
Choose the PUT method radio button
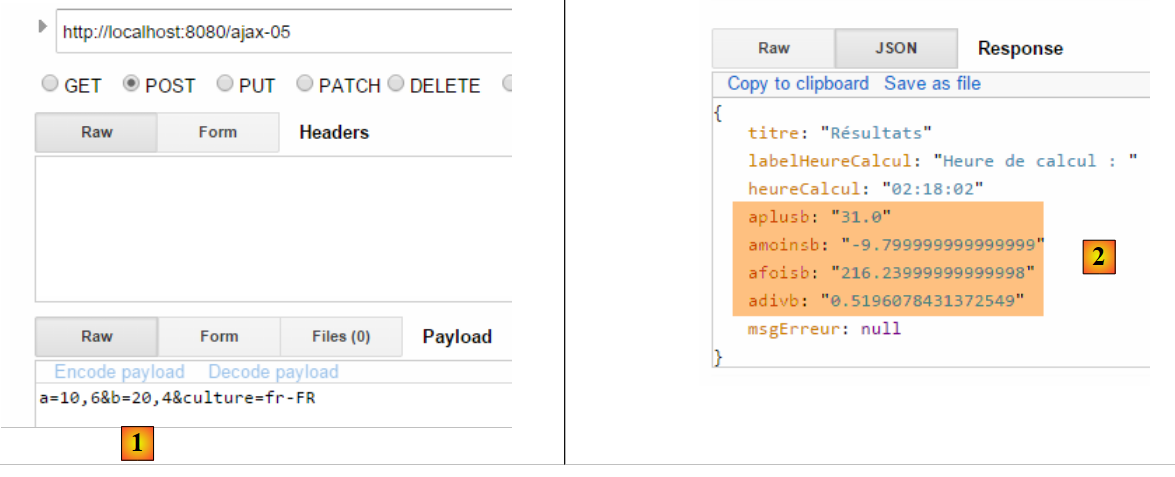pyautogui.click(x=225, y=84)
